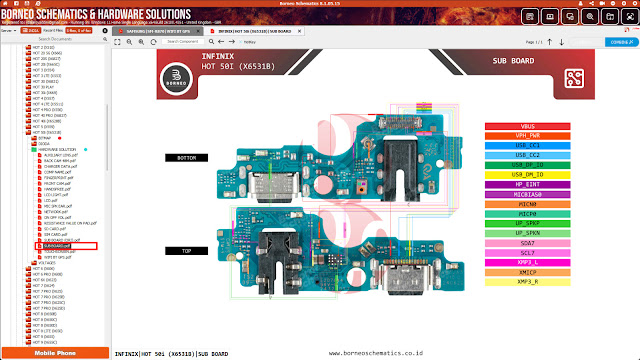640x360 pixels.
Task: Click in the Search Component field
Action: click(x=182, y=42)
